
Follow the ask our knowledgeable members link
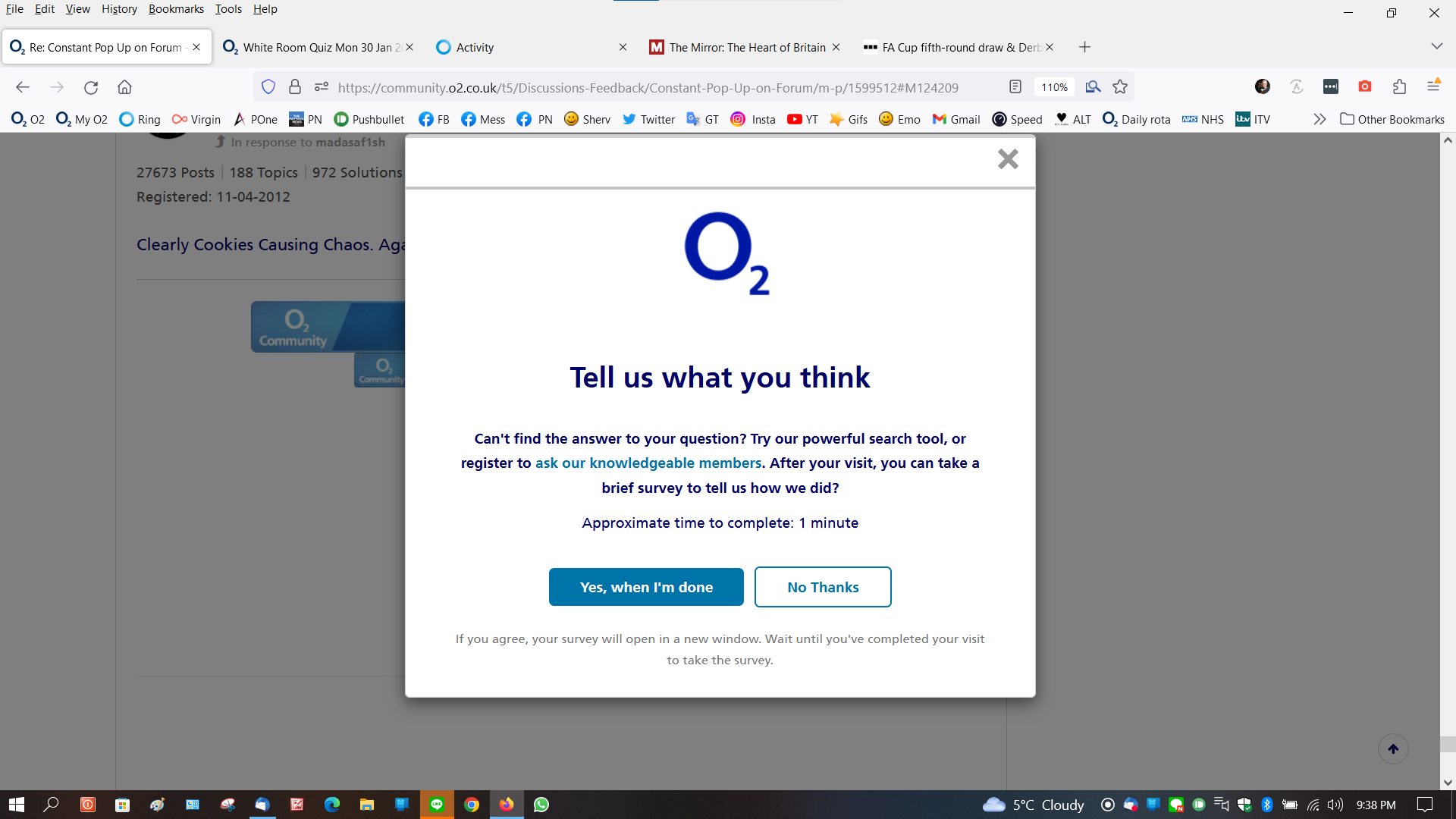[x=648, y=463]
